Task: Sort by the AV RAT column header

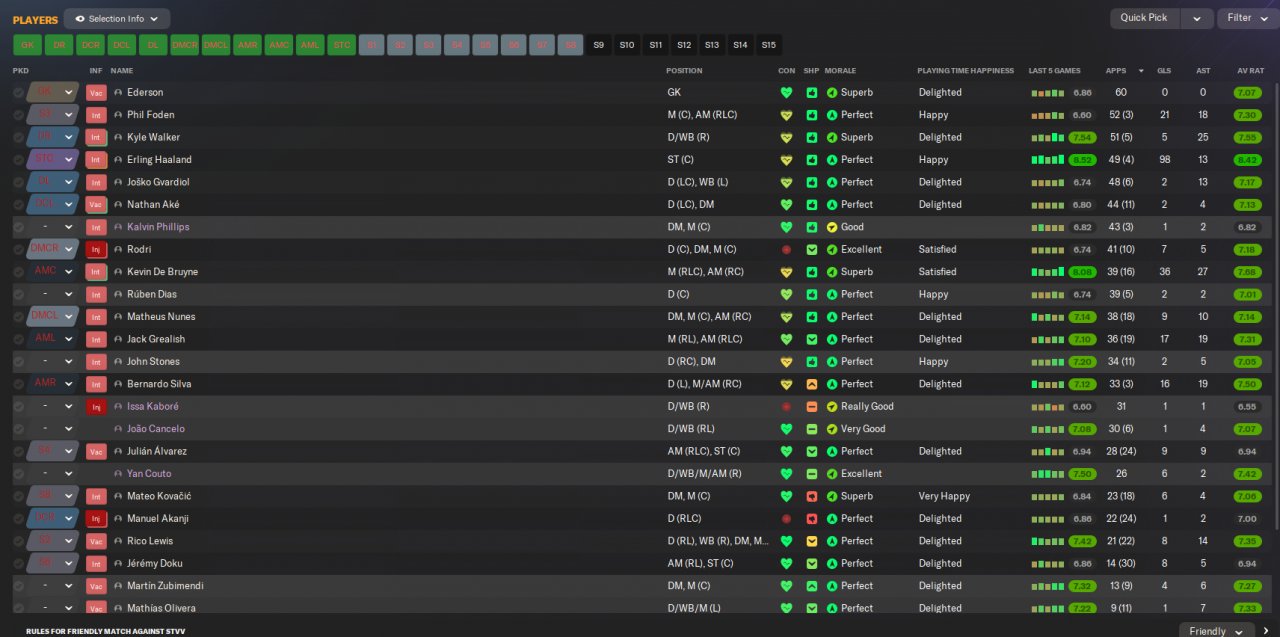Action: (1251, 71)
